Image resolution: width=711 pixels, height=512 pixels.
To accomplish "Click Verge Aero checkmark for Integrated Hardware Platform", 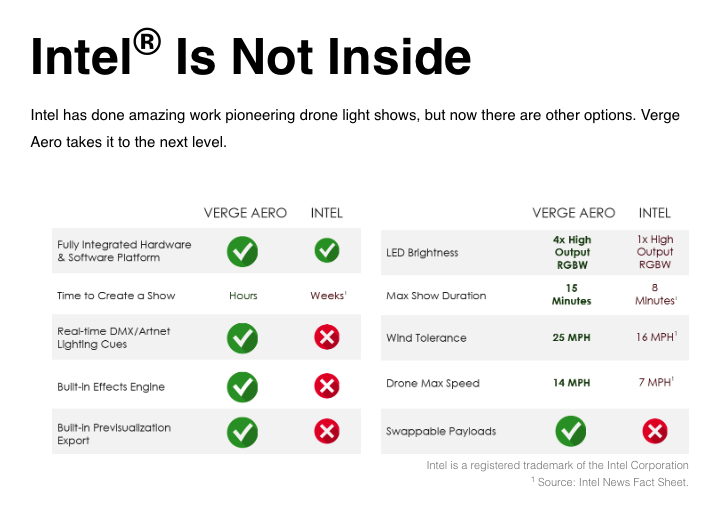I will coord(243,251).
